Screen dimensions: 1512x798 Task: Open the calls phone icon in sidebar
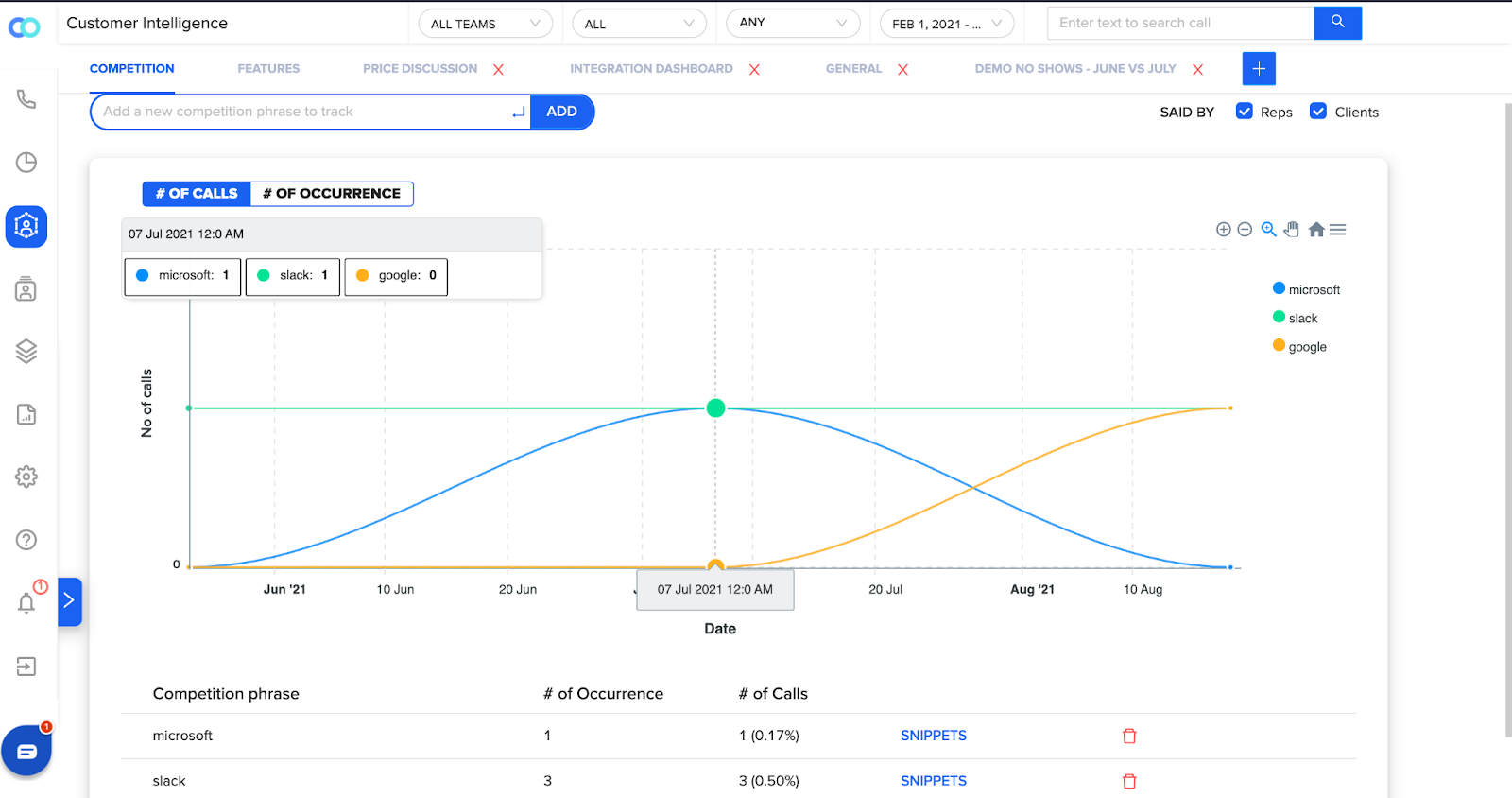[x=26, y=99]
